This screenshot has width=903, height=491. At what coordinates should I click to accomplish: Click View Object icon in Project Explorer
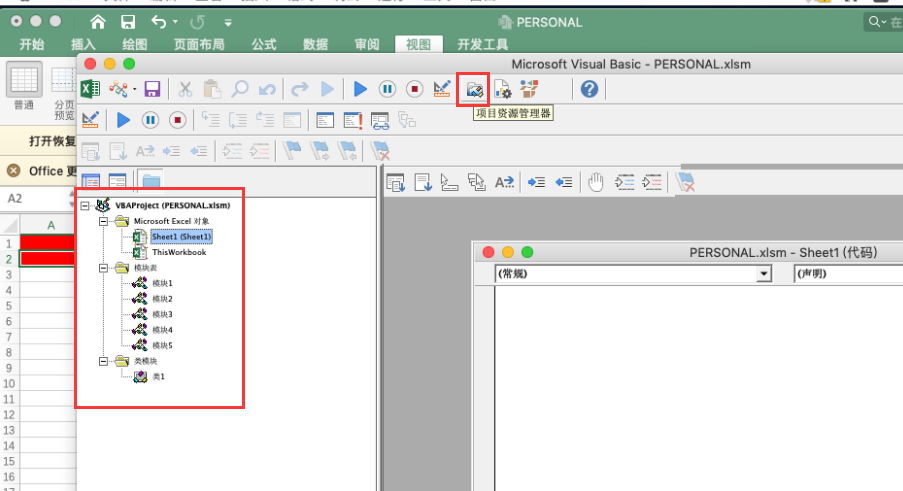(x=117, y=181)
